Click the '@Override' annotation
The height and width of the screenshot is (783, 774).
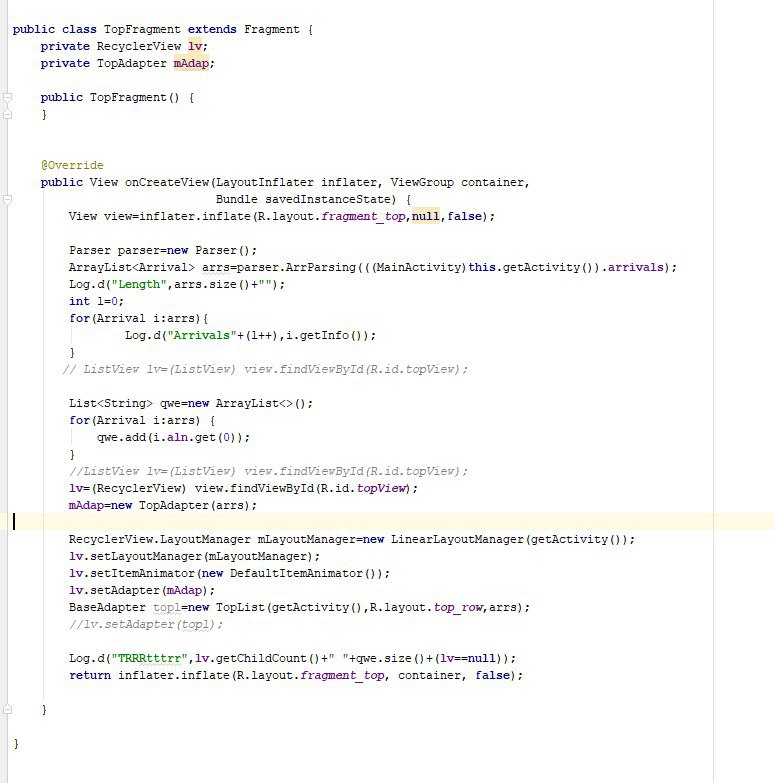pos(72,165)
